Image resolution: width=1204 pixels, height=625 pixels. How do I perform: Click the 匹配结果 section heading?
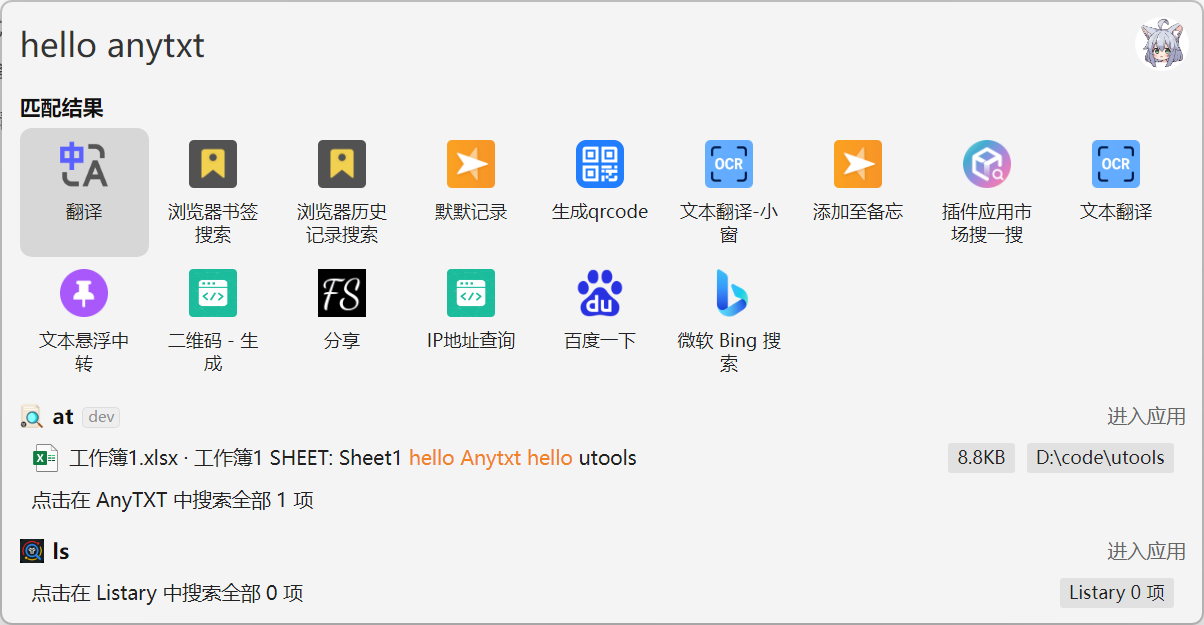(62, 108)
